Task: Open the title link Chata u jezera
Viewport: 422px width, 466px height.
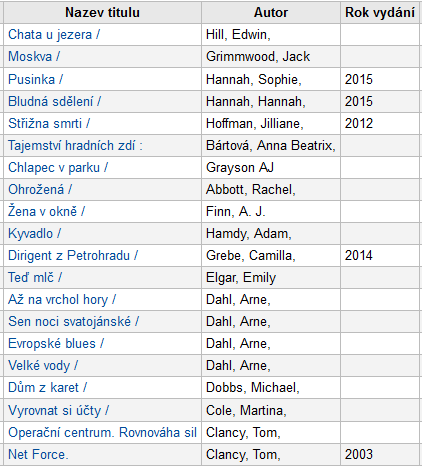Action: pyautogui.click(x=54, y=35)
